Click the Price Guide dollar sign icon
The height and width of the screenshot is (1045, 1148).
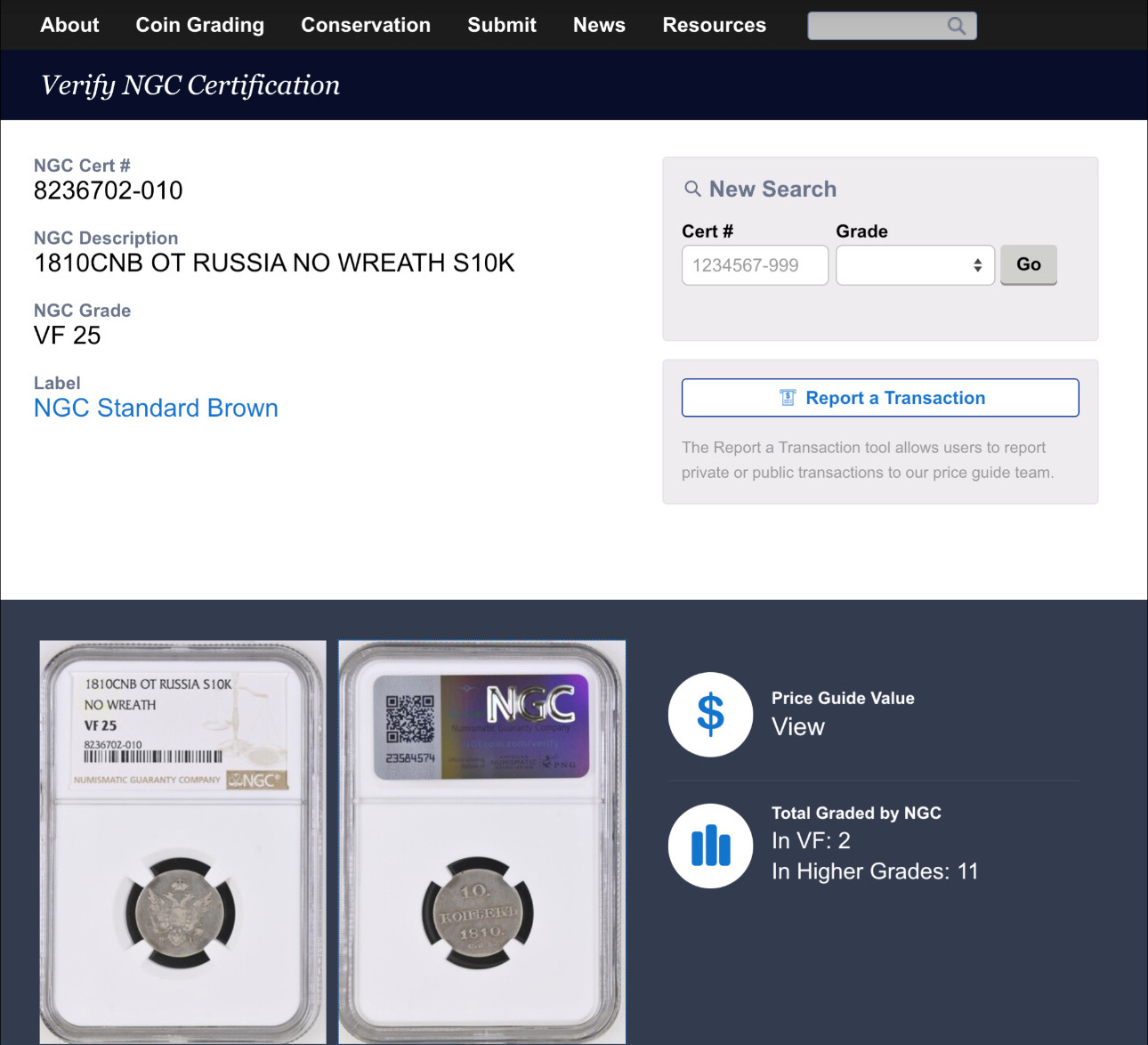coord(710,715)
